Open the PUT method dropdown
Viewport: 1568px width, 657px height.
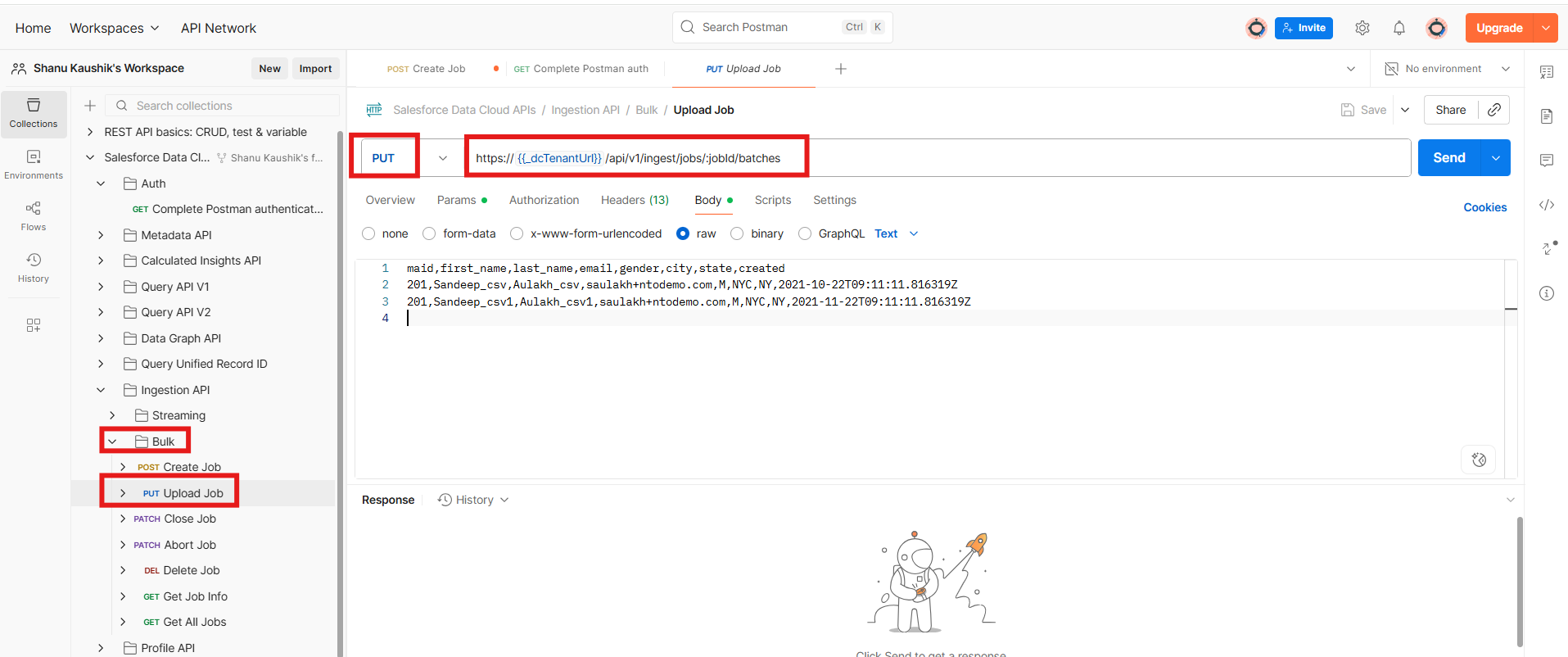click(x=442, y=158)
